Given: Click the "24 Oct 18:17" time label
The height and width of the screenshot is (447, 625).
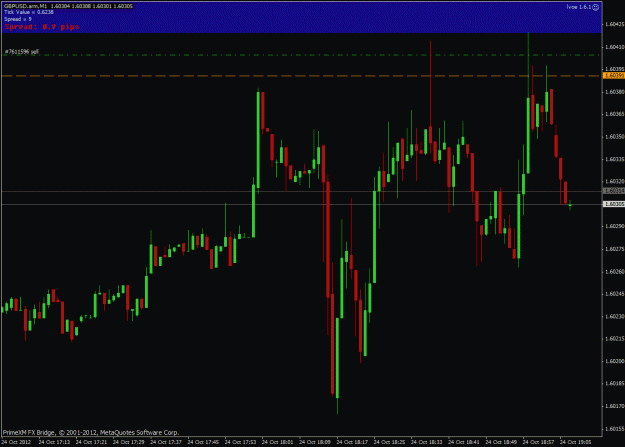Looking at the screenshot, I should 352,442.
